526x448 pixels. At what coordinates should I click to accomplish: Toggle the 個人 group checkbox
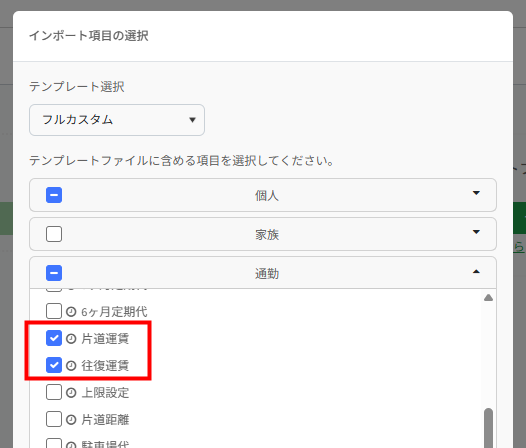pos(54,195)
